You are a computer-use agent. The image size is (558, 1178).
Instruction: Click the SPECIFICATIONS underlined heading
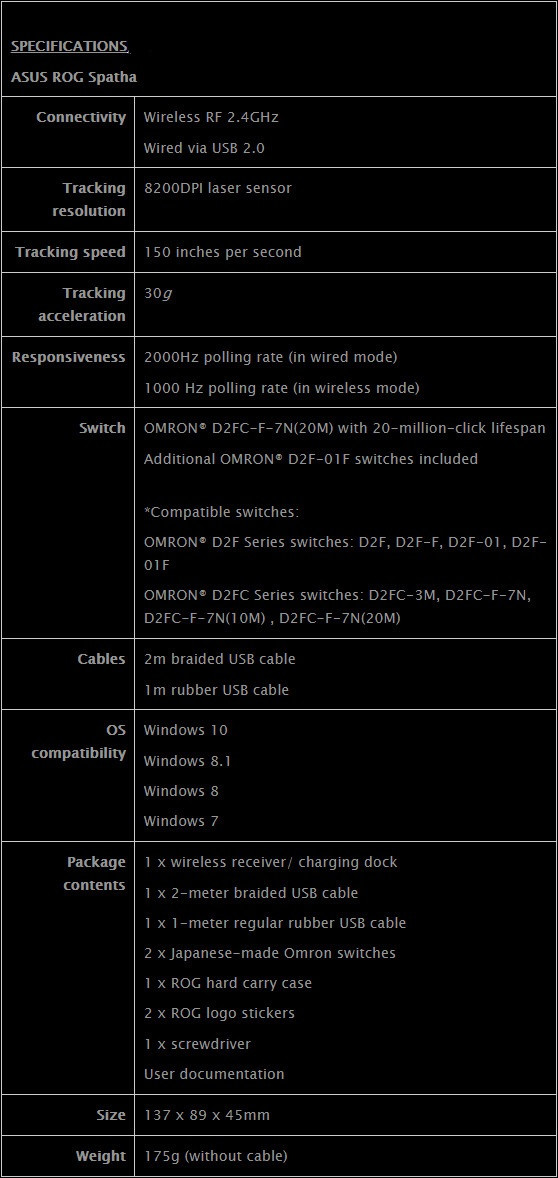tap(70, 46)
